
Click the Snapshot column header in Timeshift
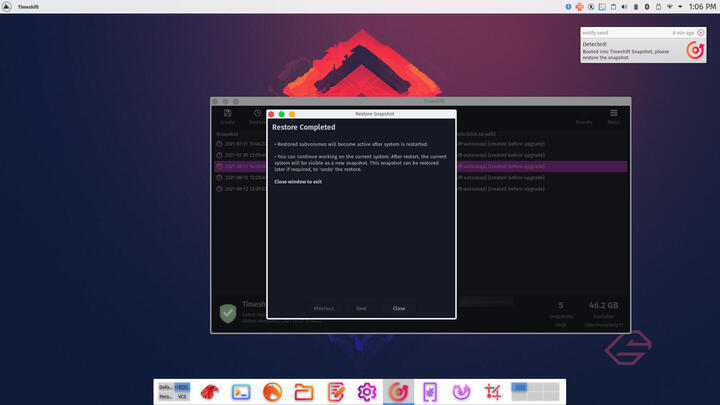[227, 134]
